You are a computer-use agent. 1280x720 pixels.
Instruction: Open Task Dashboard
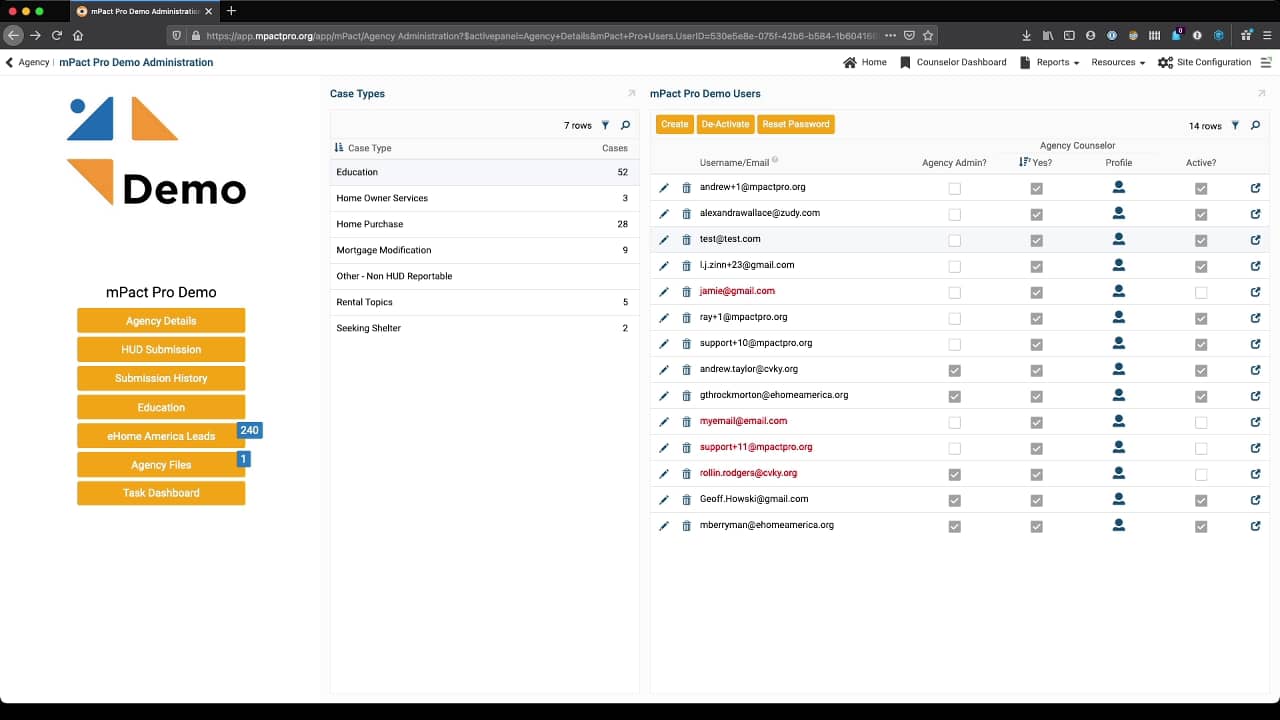161,493
